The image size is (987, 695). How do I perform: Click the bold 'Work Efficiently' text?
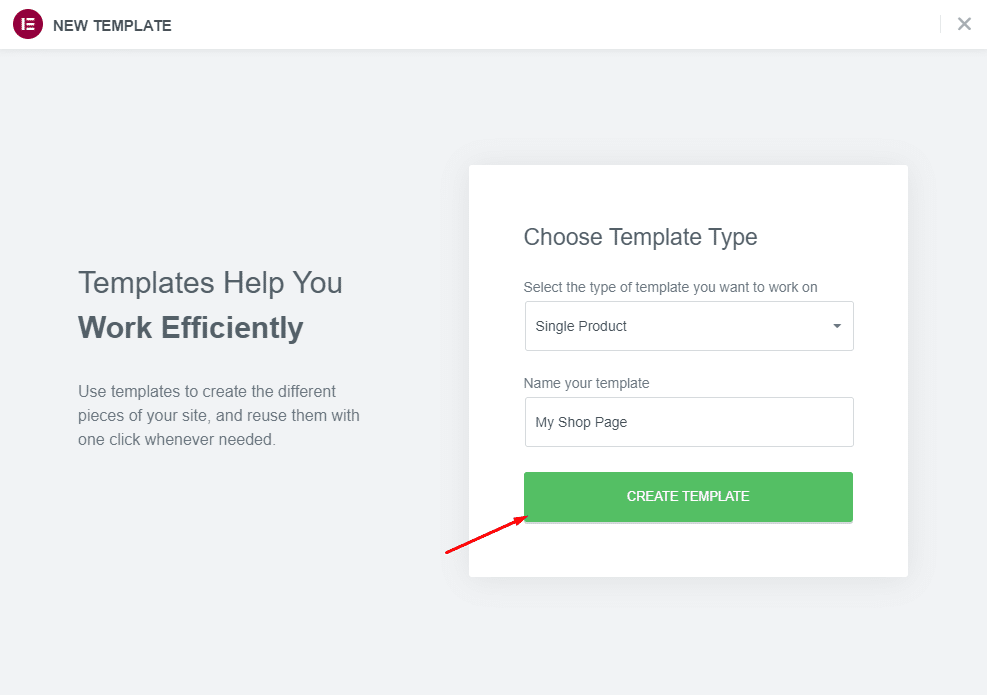pos(191,328)
